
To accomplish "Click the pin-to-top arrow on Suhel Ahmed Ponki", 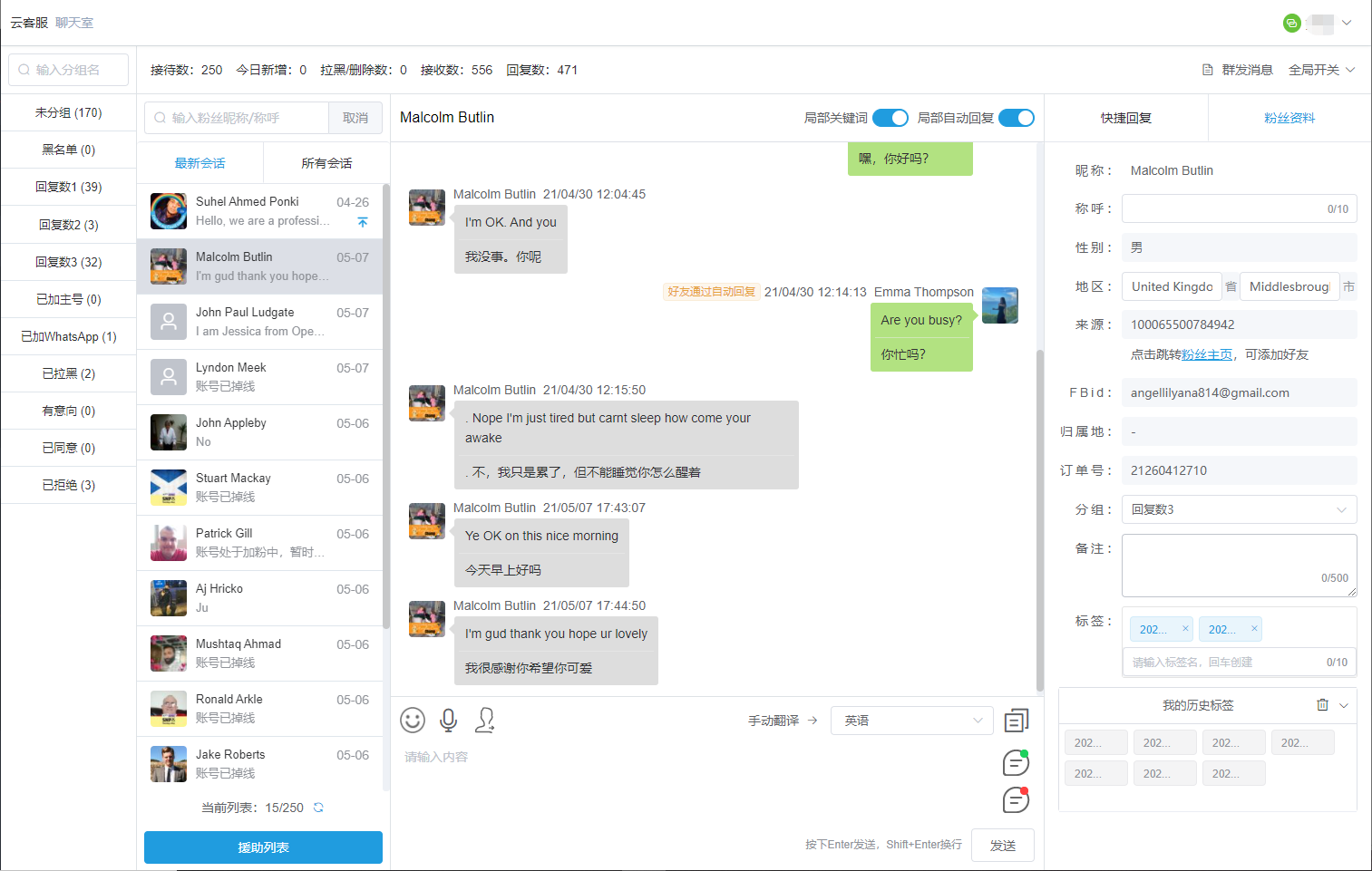I will pyautogui.click(x=363, y=222).
